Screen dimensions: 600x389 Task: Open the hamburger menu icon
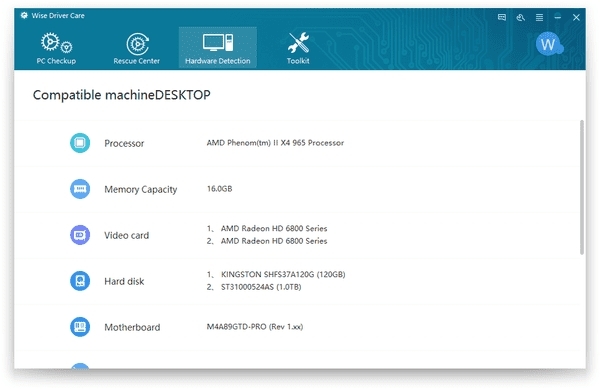539,17
